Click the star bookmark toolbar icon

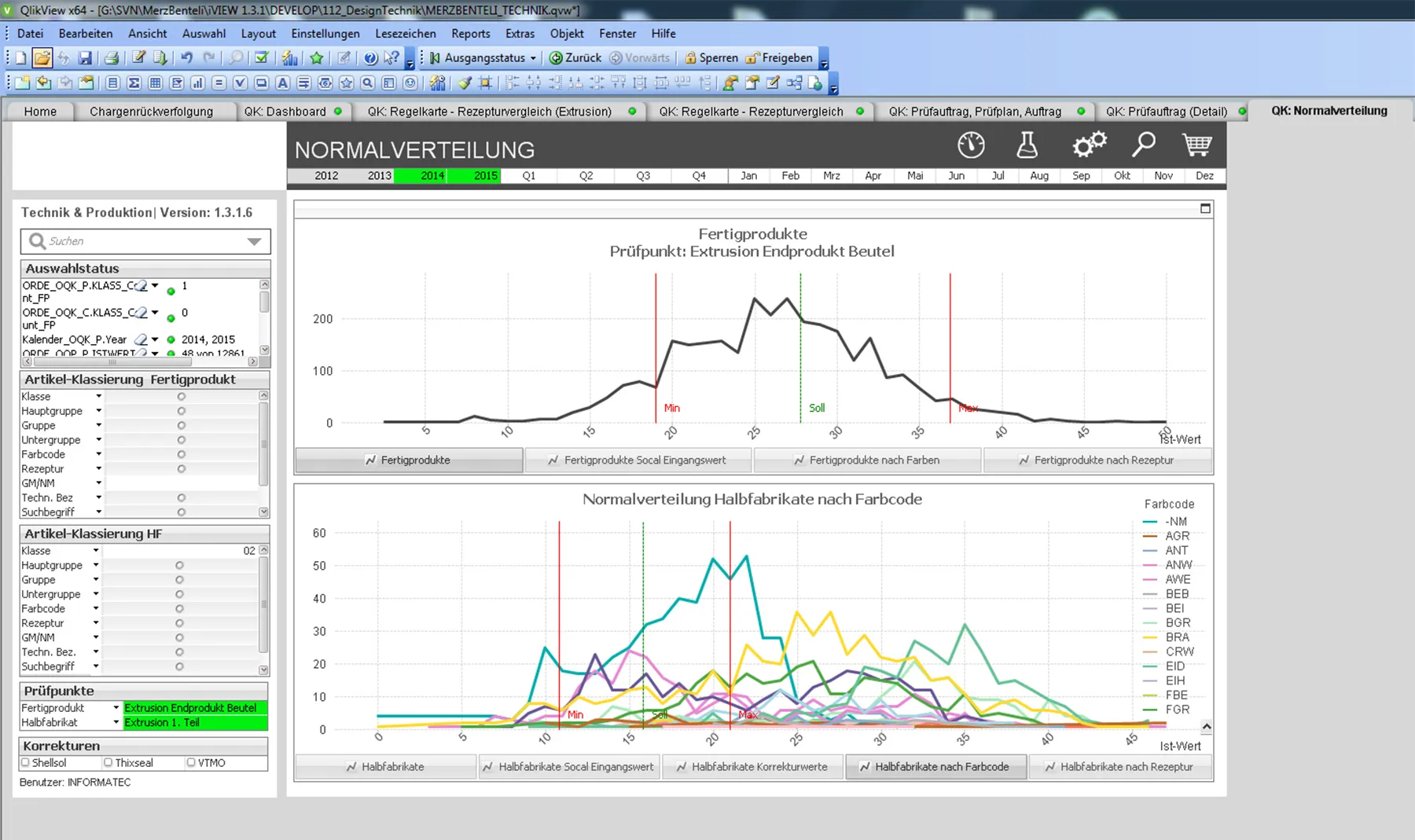click(x=317, y=58)
